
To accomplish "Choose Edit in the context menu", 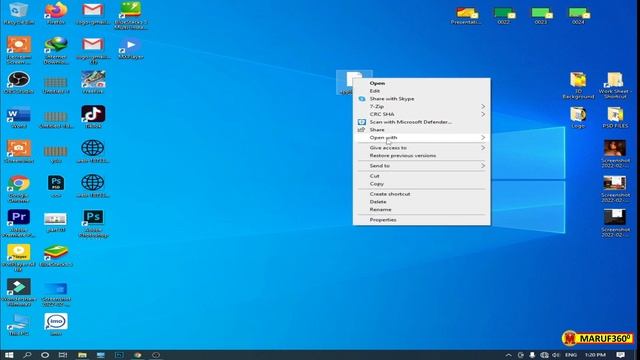I will click(422, 91).
